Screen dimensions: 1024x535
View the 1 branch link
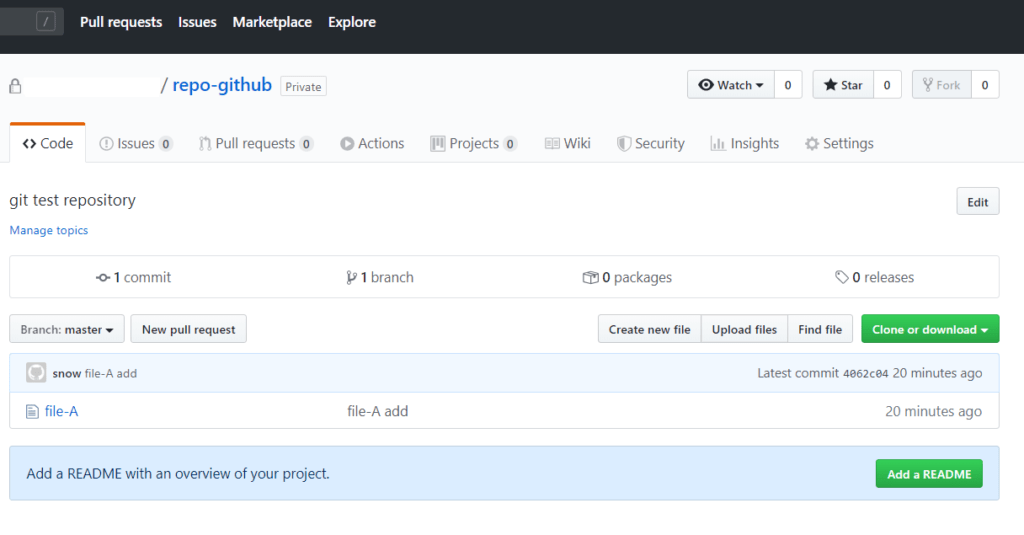(x=379, y=277)
